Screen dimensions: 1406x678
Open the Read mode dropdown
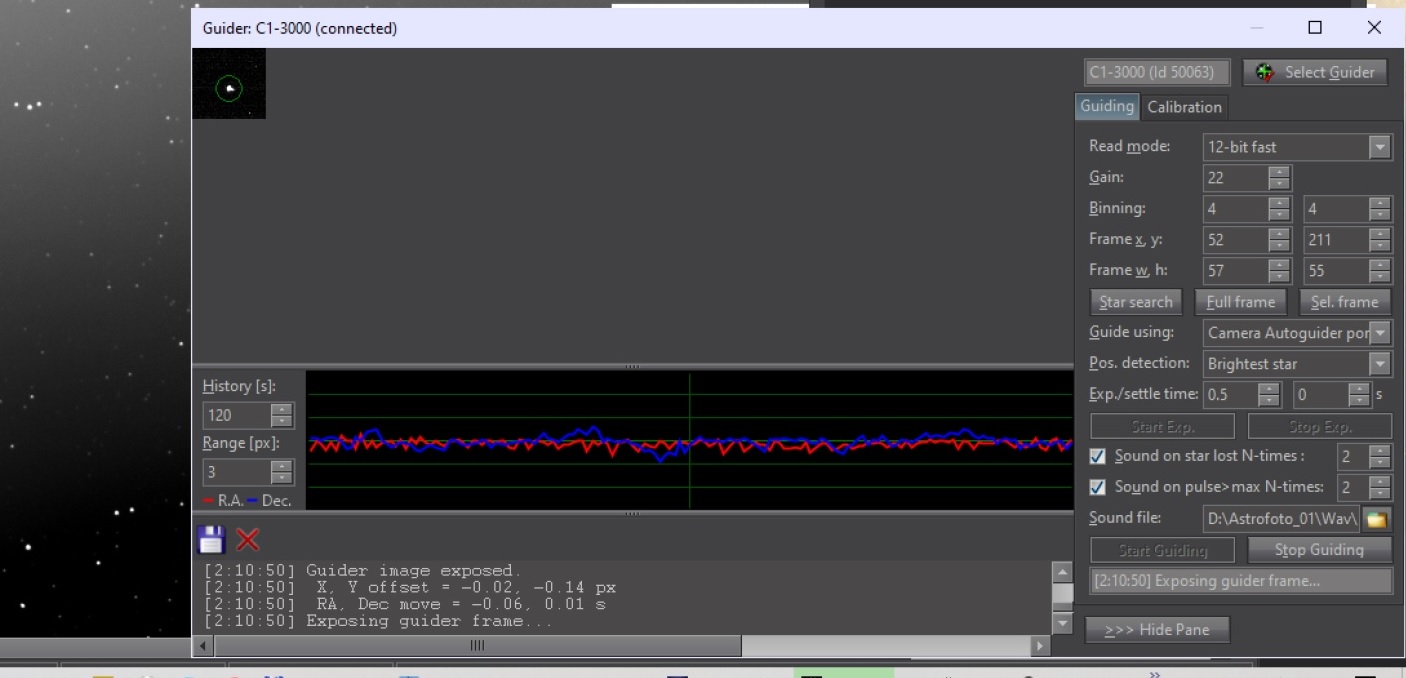coord(1380,147)
